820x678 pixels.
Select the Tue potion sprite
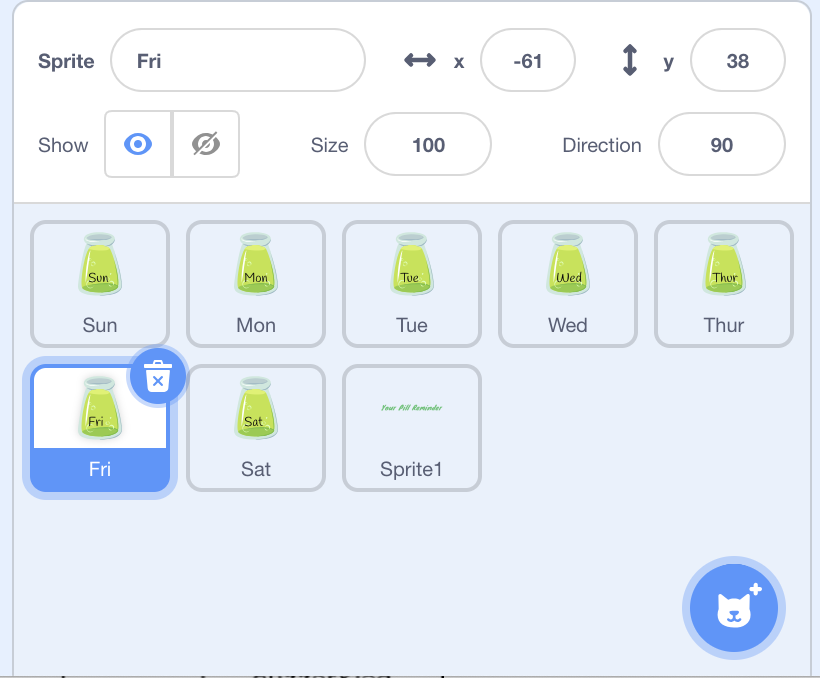(x=412, y=284)
